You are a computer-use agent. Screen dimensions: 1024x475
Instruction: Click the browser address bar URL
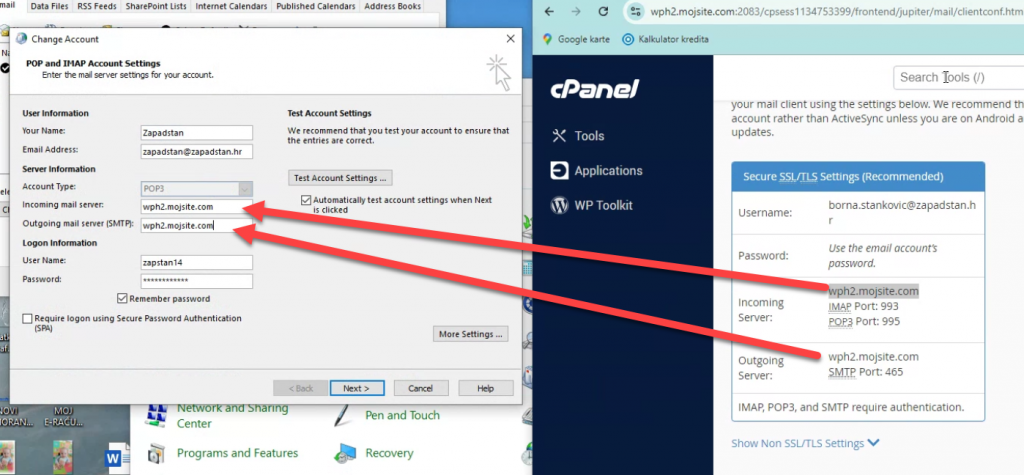[x=837, y=12]
